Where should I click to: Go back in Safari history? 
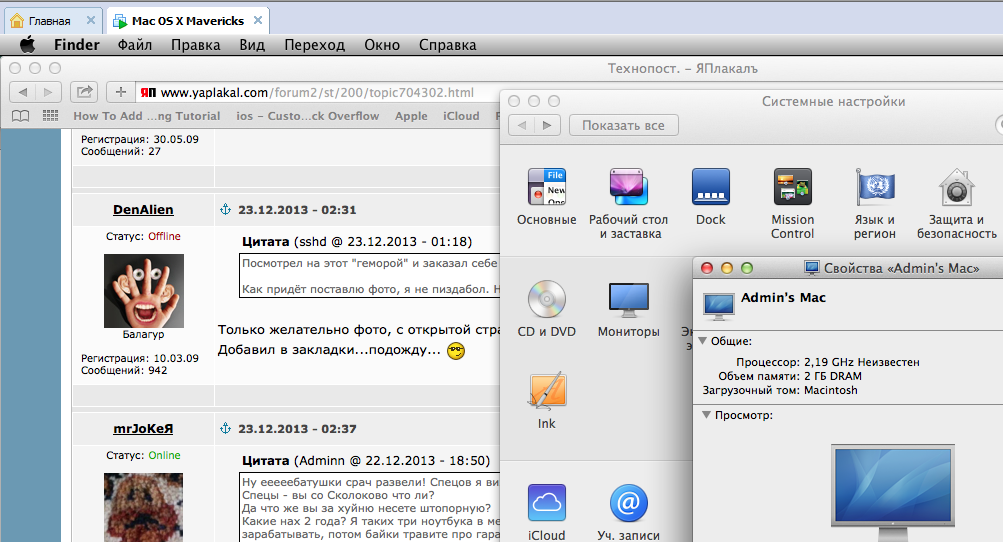(x=22, y=92)
